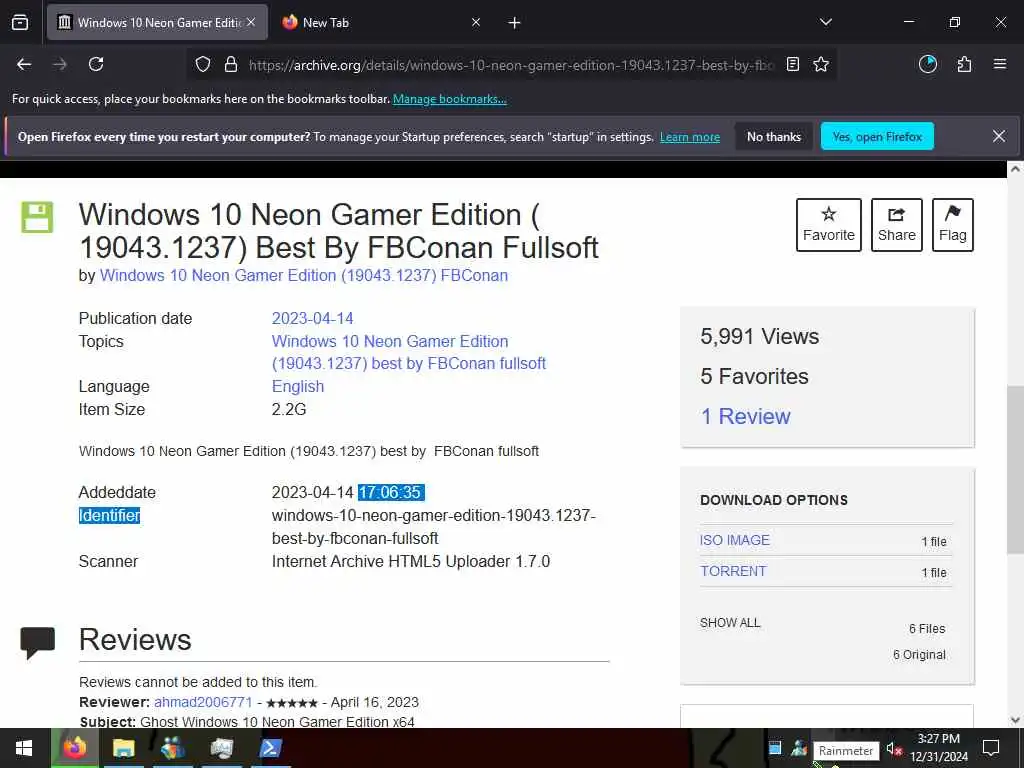Image resolution: width=1024 pixels, height=768 pixels.
Task: Click the Favorite star button
Action: tap(829, 225)
